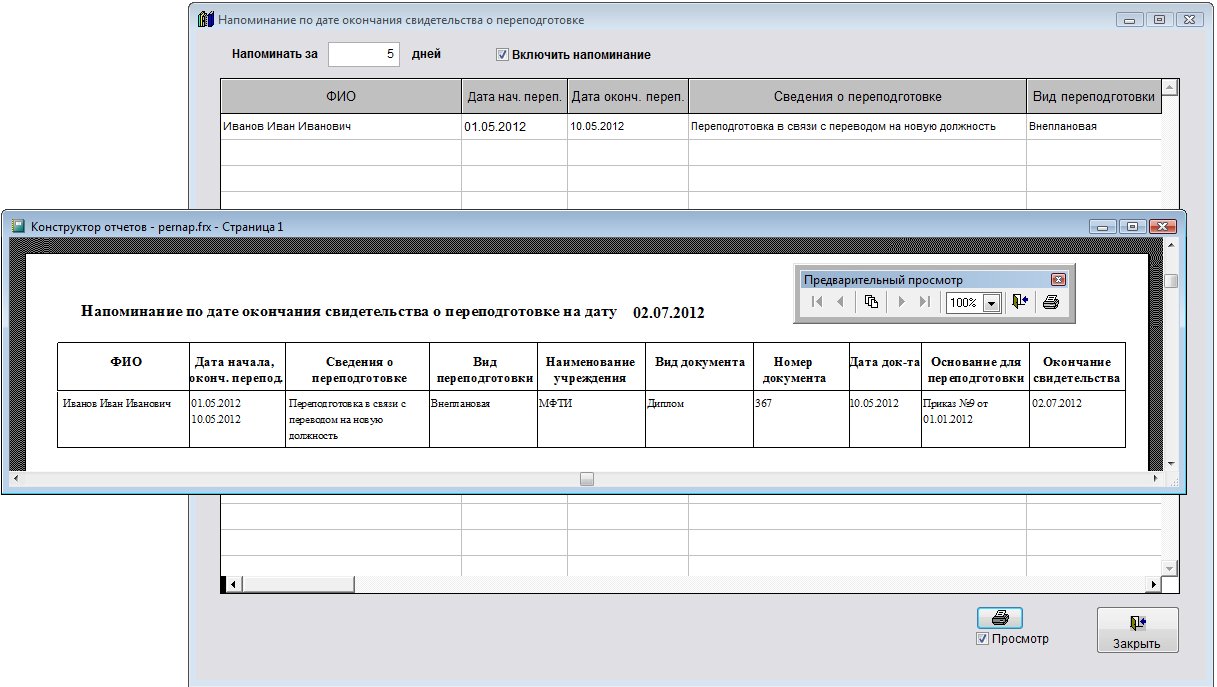Go to next page in preview toolbar
Viewport: 1217px width, 687px height.
pos(901,302)
